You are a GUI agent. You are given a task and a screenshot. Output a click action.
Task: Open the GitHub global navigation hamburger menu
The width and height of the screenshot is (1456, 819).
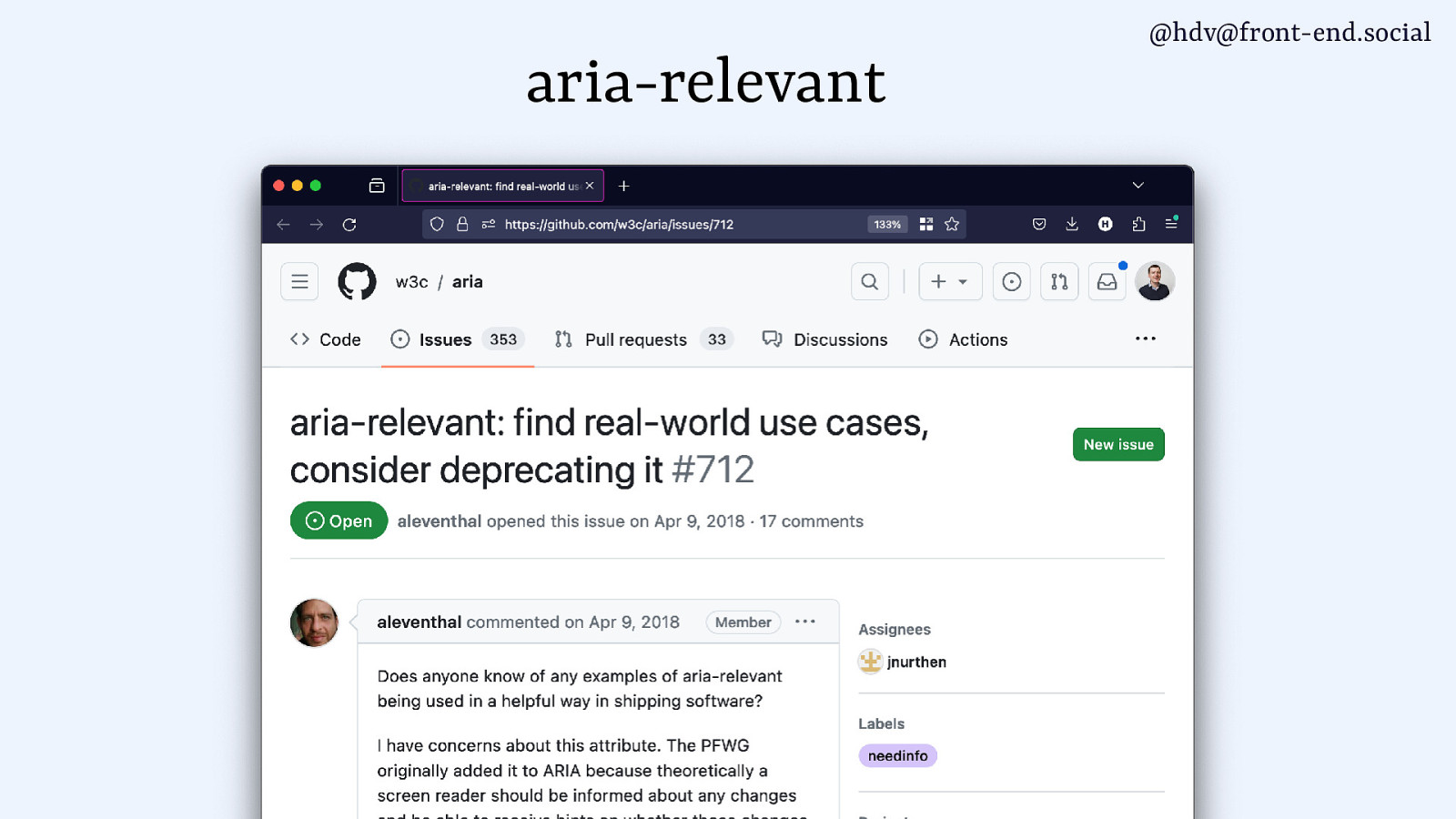(299, 282)
